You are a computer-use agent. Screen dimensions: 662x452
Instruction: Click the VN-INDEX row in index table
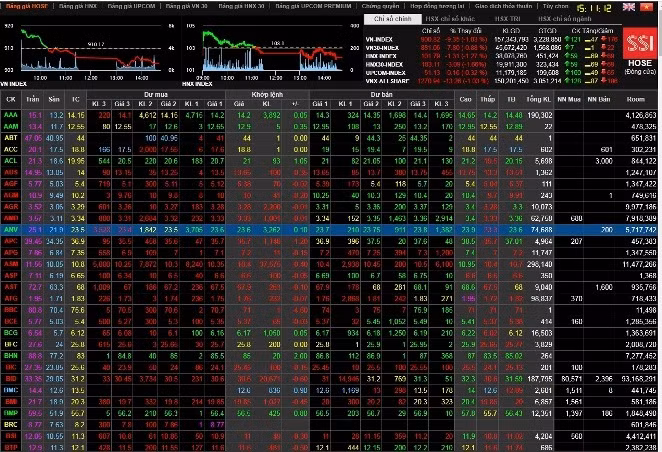tap(491, 39)
